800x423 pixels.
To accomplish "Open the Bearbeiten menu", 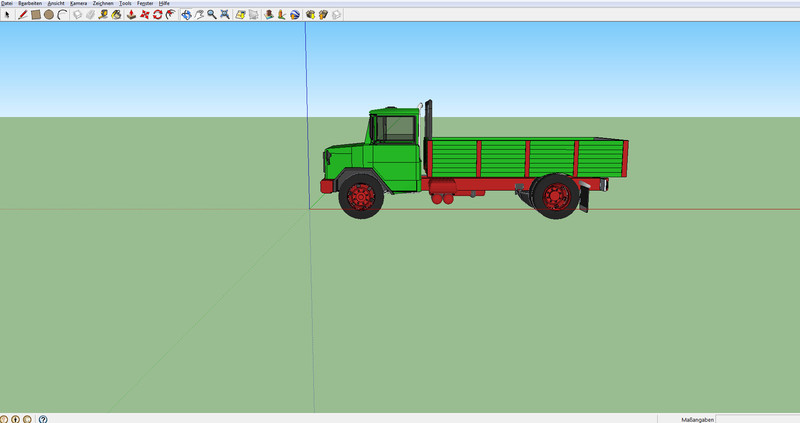I will (x=30, y=3).
